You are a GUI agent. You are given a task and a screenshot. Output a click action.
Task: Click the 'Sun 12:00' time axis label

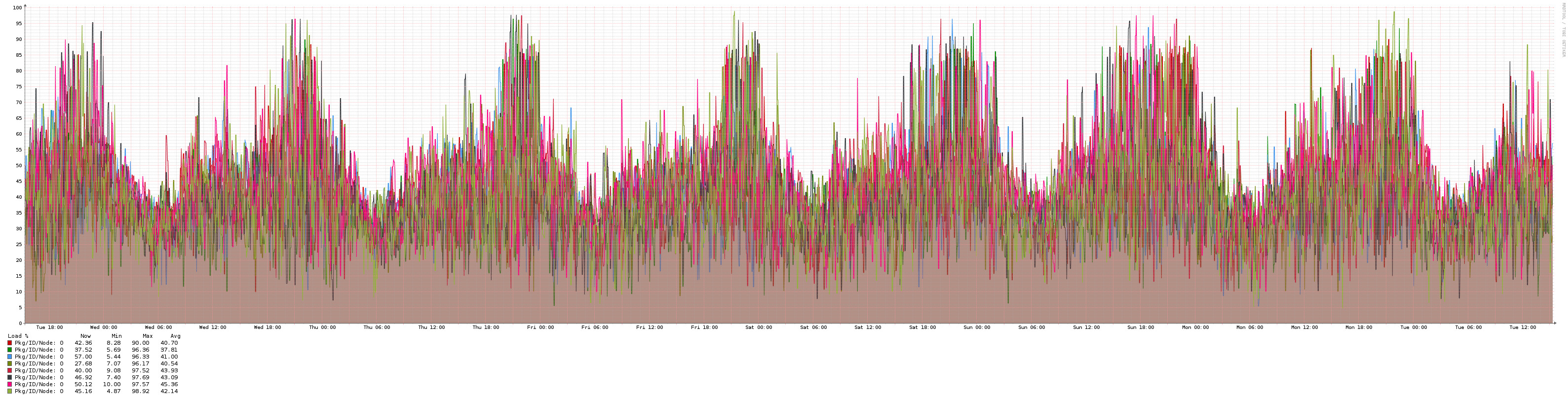point(1086,327)
